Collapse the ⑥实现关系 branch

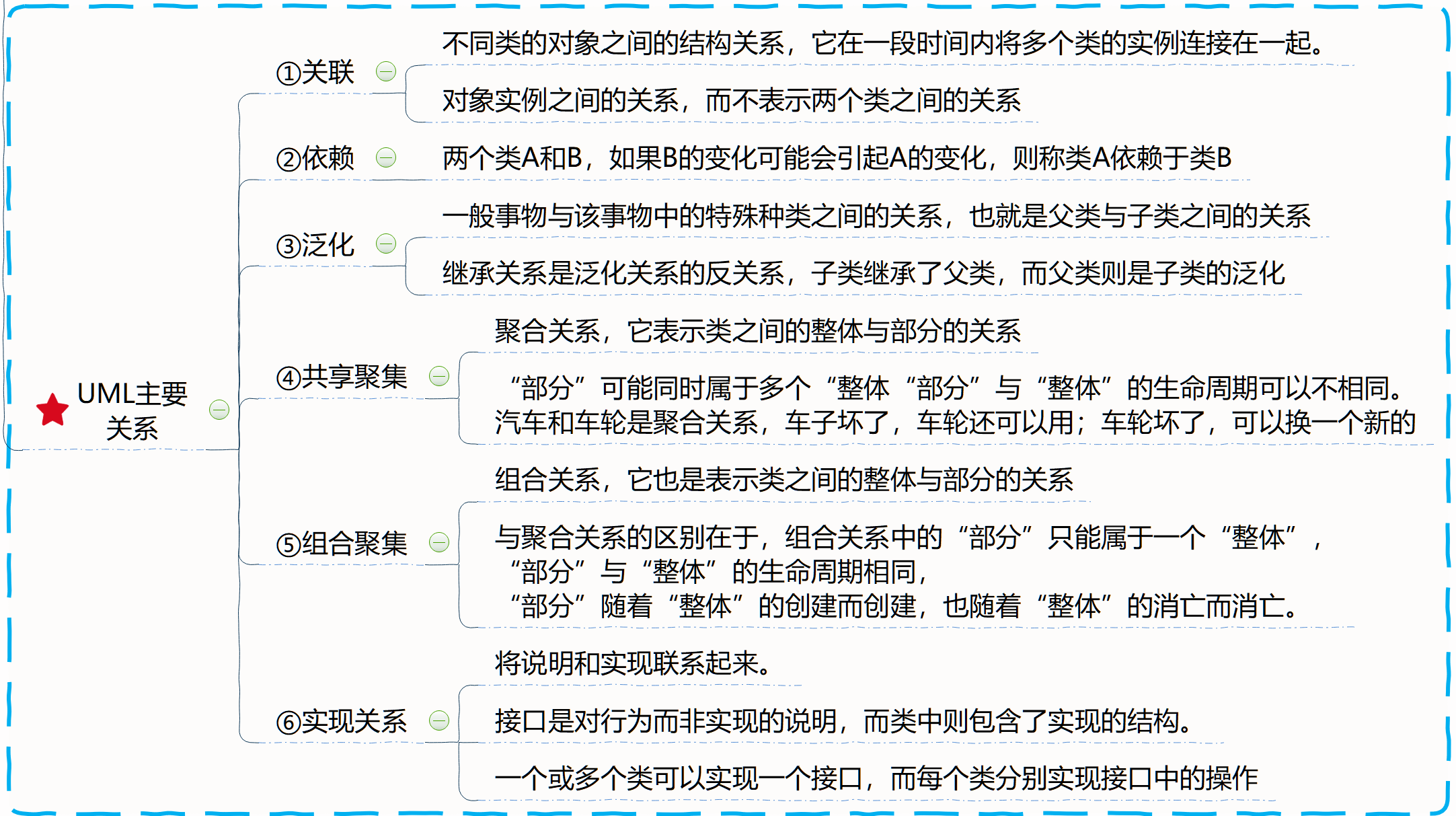[x=439, y=720]
